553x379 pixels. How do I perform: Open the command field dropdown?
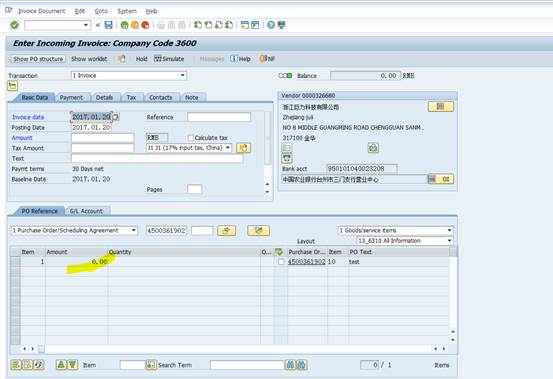pos(86,25)
